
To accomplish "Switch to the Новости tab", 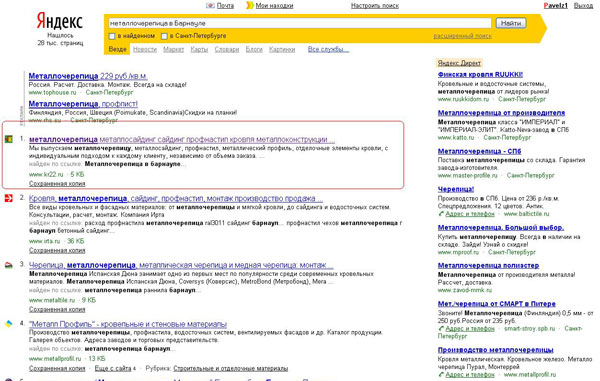I will click(145, 49).
